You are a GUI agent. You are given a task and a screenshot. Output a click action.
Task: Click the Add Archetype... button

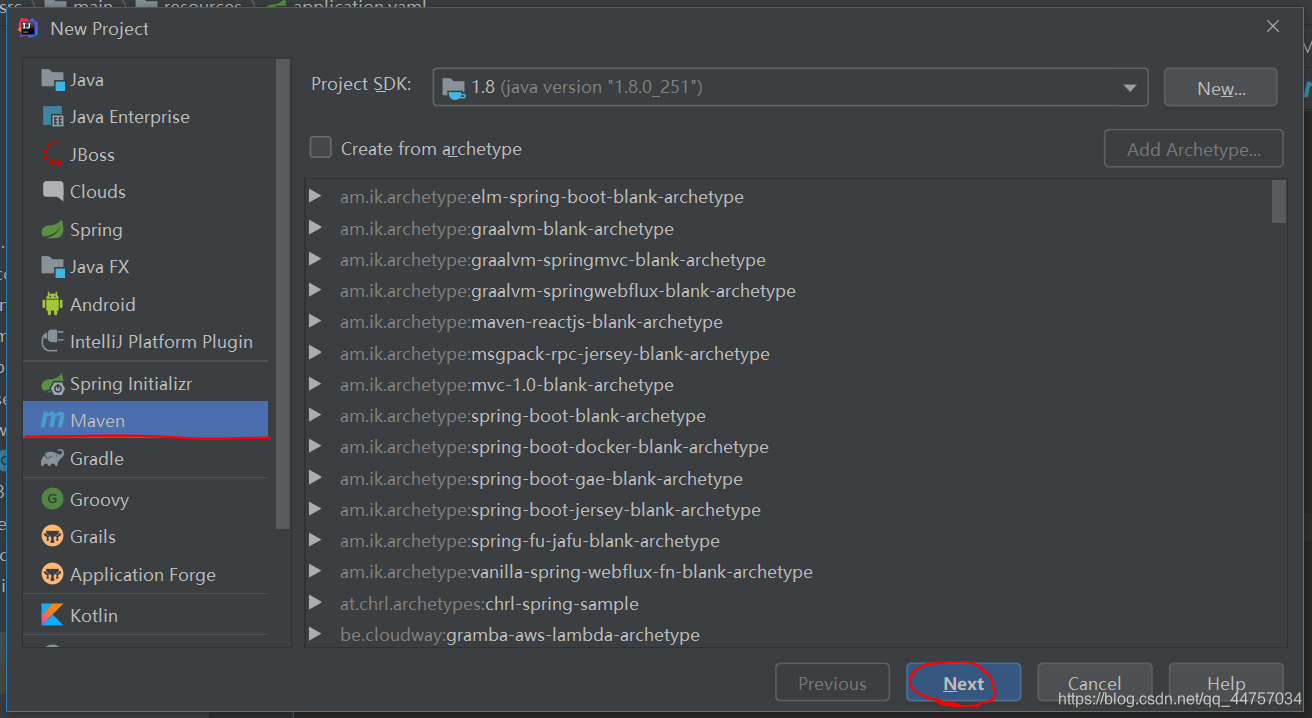[1194, 149]
